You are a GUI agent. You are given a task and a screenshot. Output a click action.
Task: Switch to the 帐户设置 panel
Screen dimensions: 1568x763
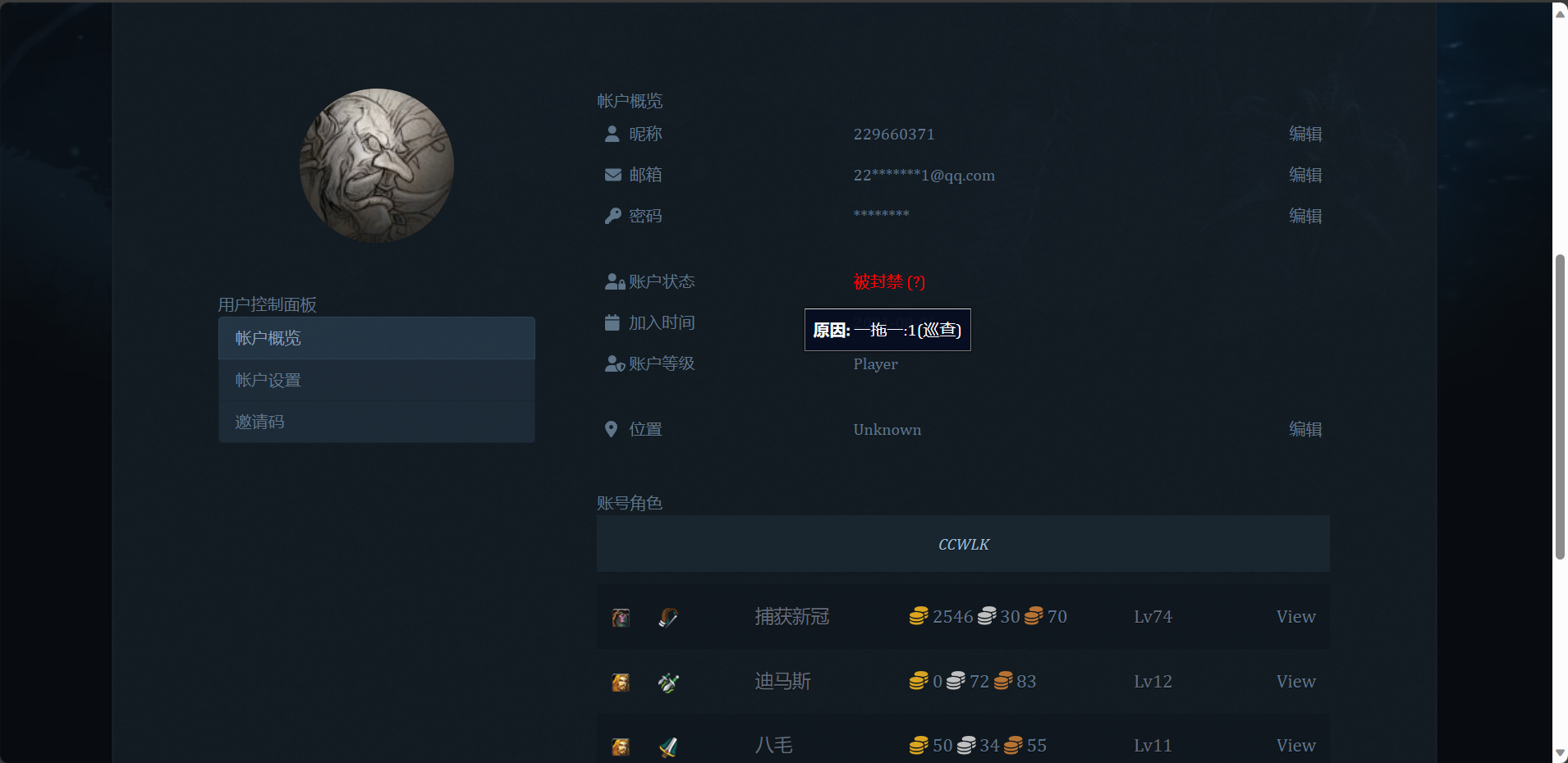point(267,379)
